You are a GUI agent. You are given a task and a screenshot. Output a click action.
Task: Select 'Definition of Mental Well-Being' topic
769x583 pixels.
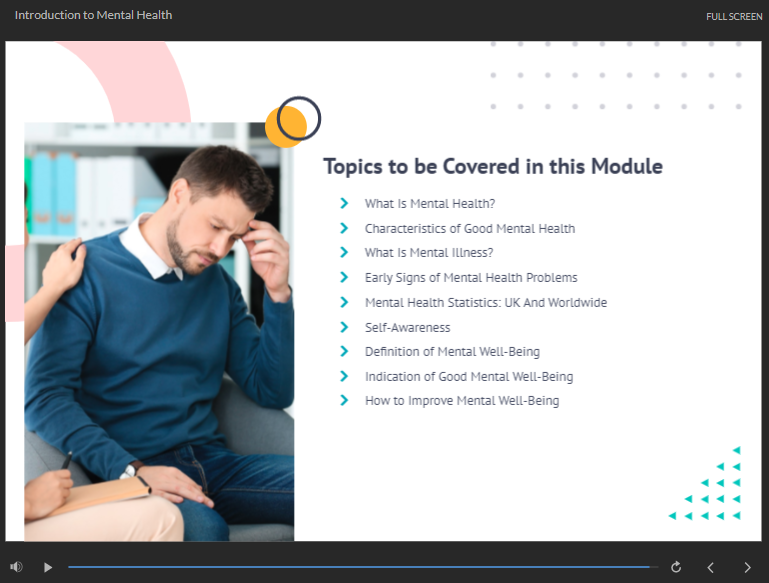click(x=452, y=352)
